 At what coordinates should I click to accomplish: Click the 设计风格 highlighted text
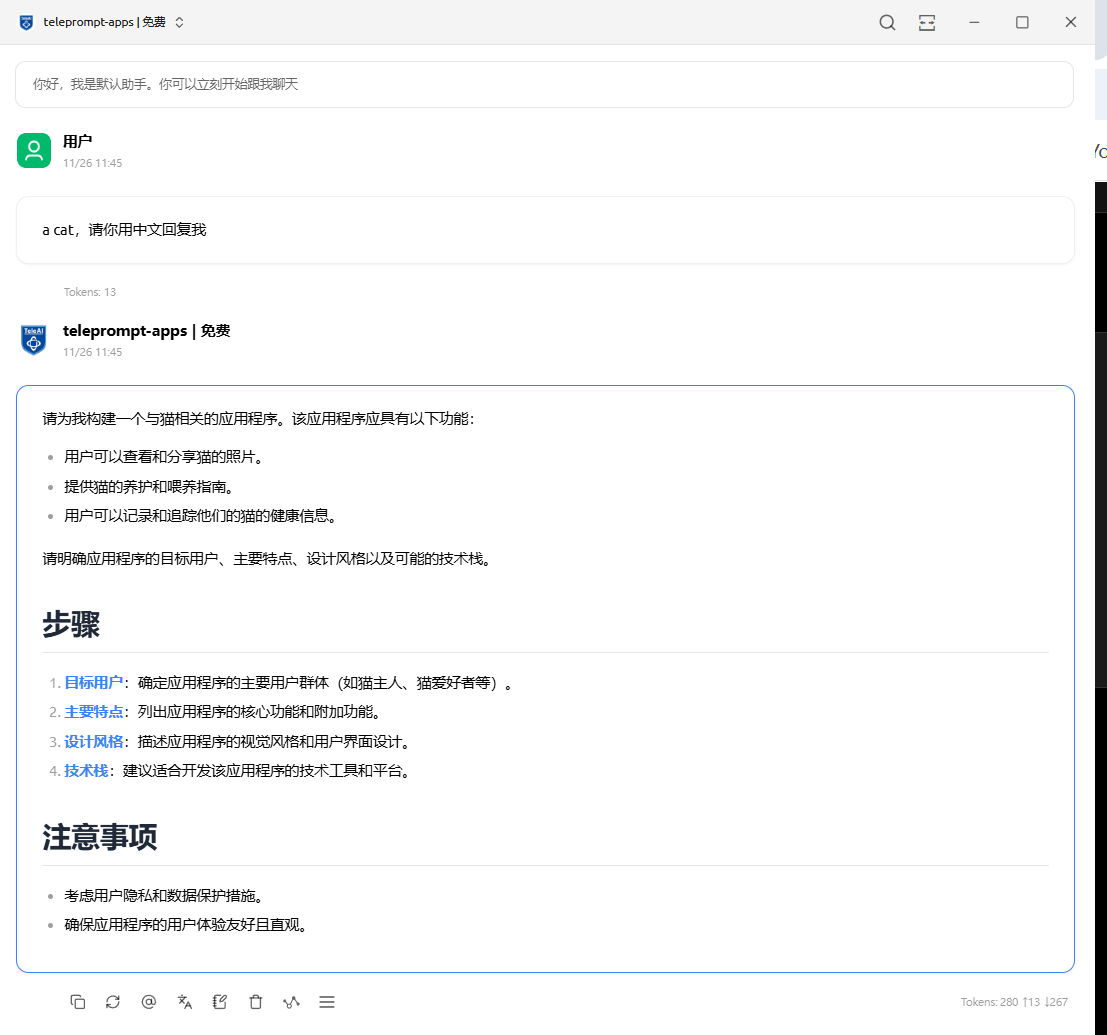(x=93, y=742)
